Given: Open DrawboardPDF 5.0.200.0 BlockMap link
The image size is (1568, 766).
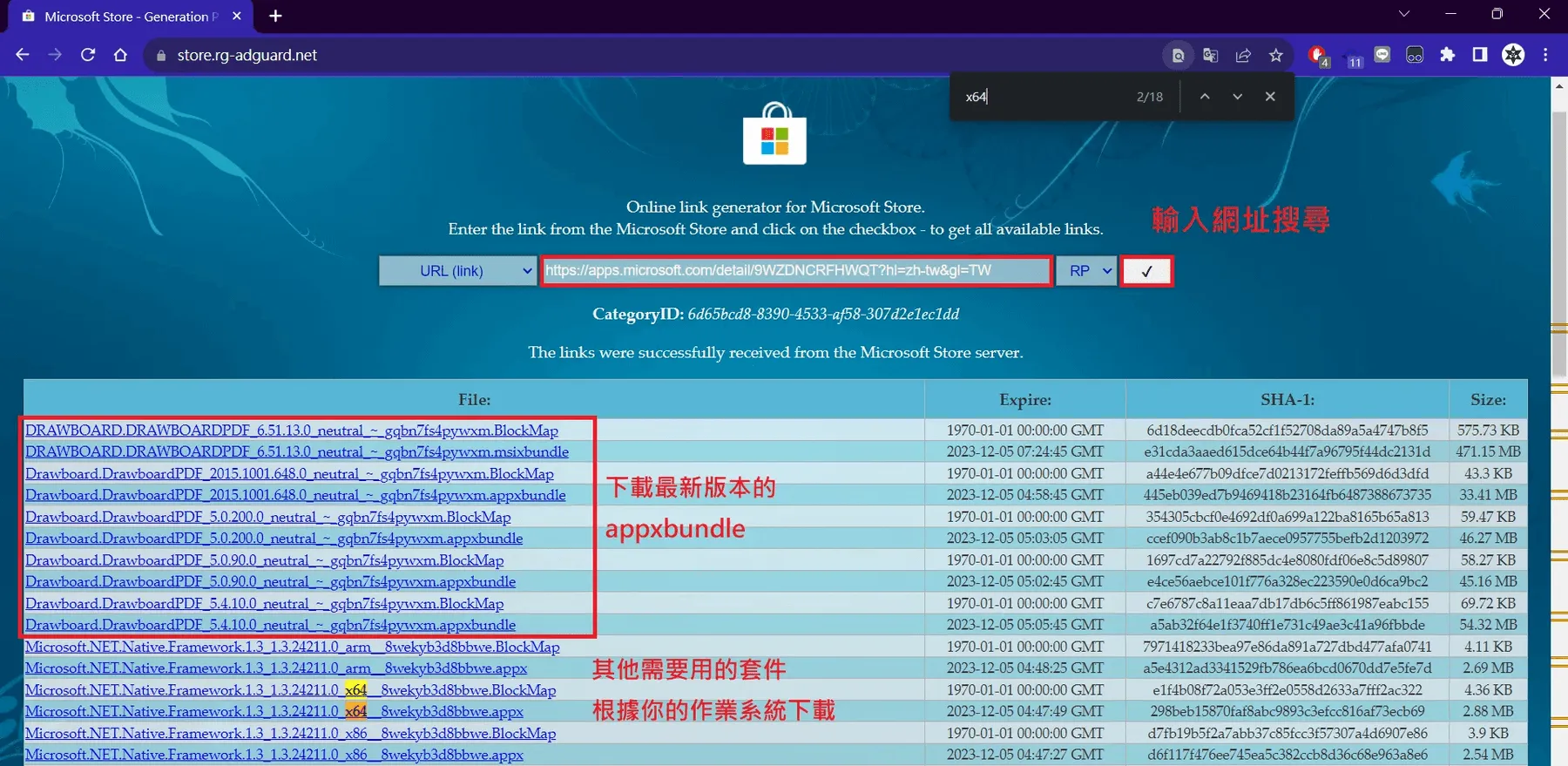Looking at the screenshot, I should 268,517.
